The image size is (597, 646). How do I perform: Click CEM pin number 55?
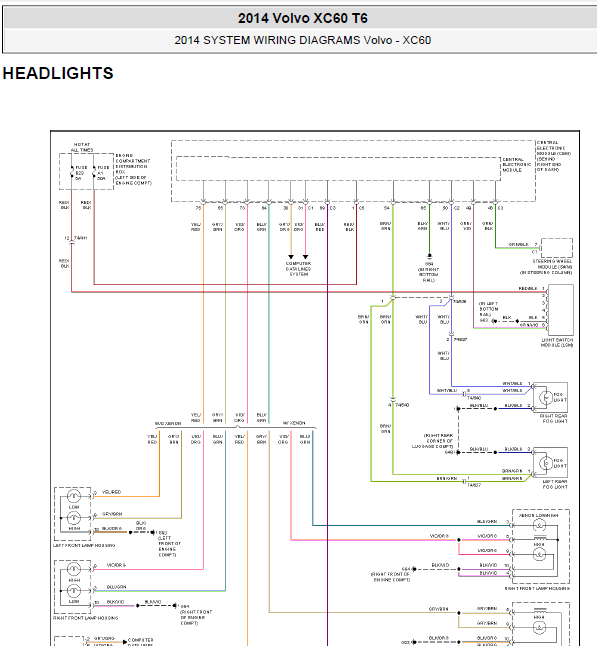pyautogui.click(x=220, y=208)
